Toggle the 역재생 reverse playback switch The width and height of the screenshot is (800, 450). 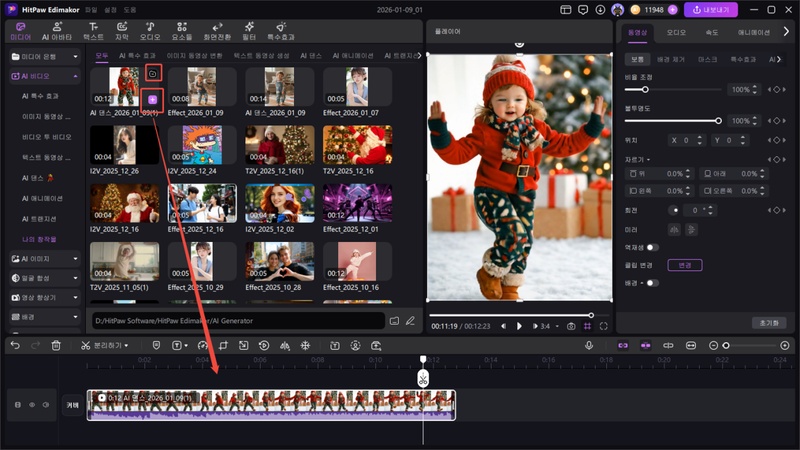coord(652,247)
